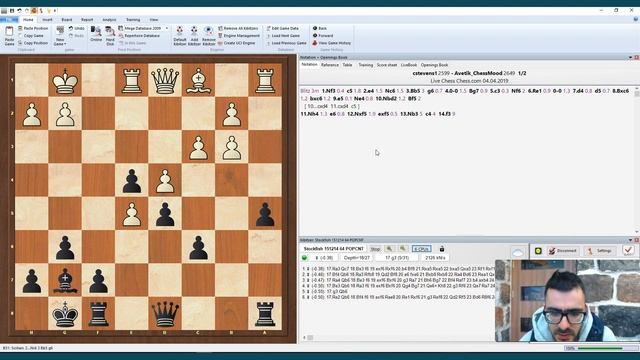640x360 pixels.
Task: Open the Kibitzer pane menu arrow
Action: [x=630, y=240]
